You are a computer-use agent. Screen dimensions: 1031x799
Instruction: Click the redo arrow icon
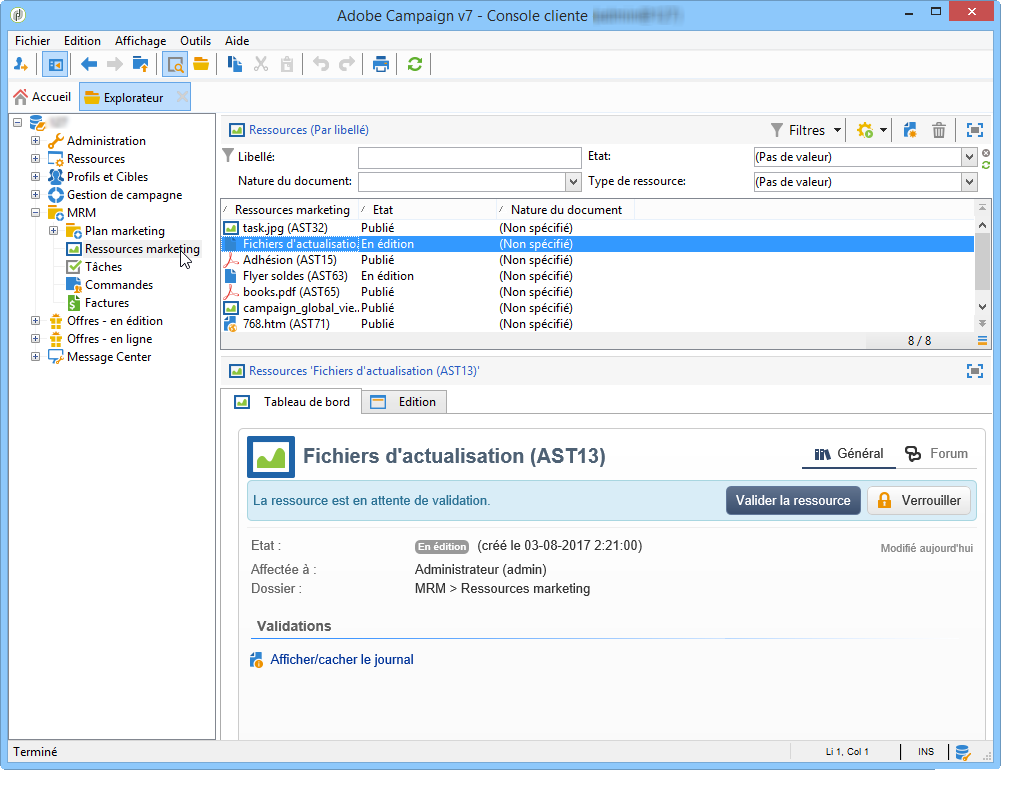point(347,64)
